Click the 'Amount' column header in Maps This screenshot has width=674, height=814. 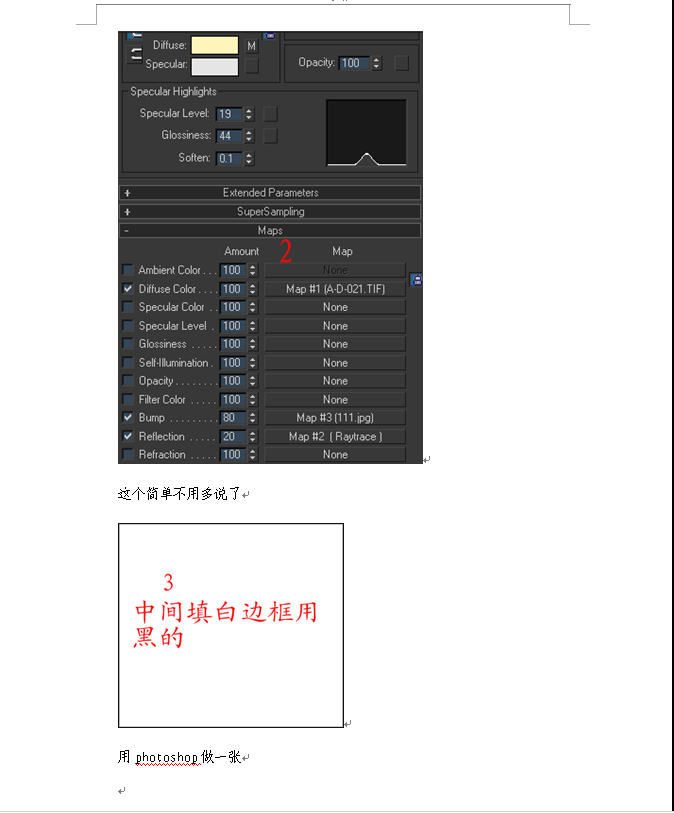tap(241, 251)
